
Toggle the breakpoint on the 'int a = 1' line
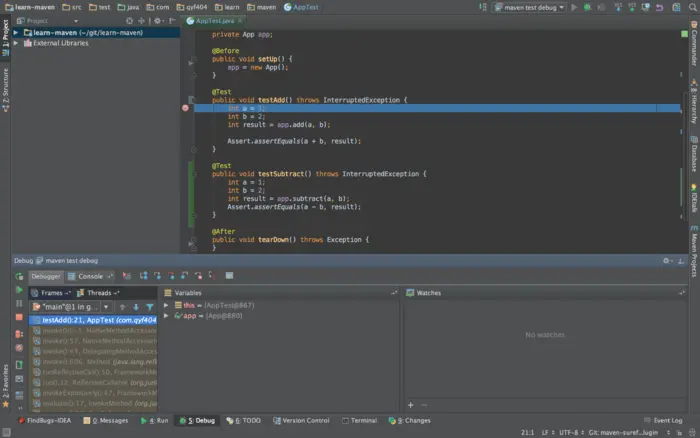pos(185,108)
